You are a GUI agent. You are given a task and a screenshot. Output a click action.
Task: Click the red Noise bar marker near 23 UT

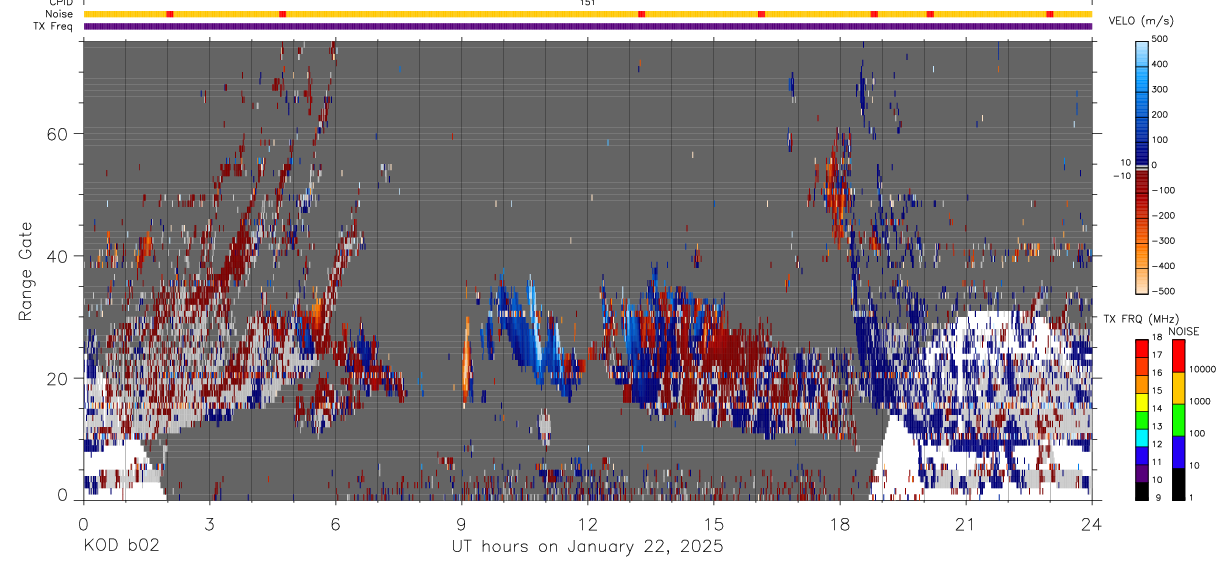(1049, 14)
